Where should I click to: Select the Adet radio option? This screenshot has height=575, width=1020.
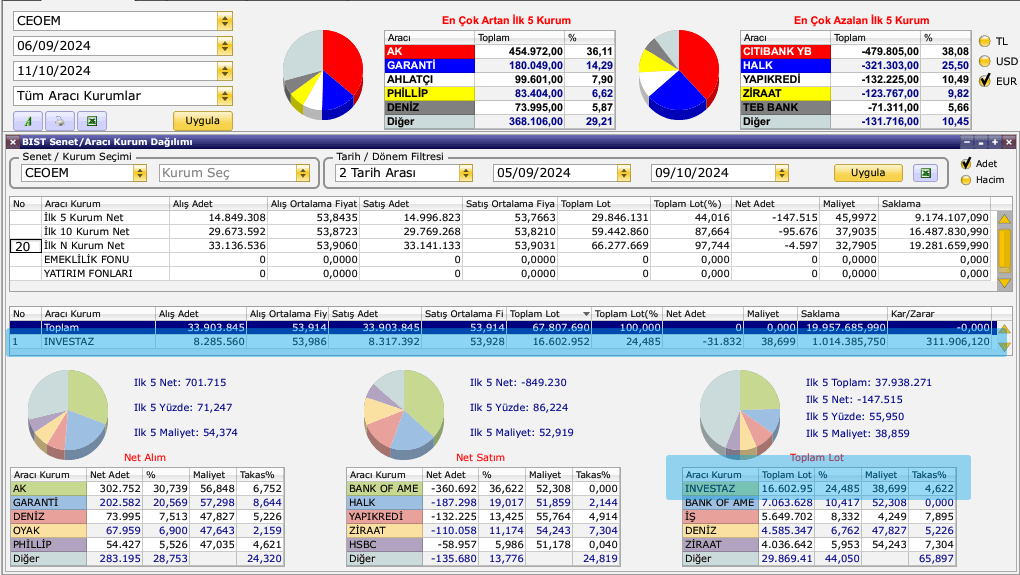pyautogui.click(x=966, y=164)
